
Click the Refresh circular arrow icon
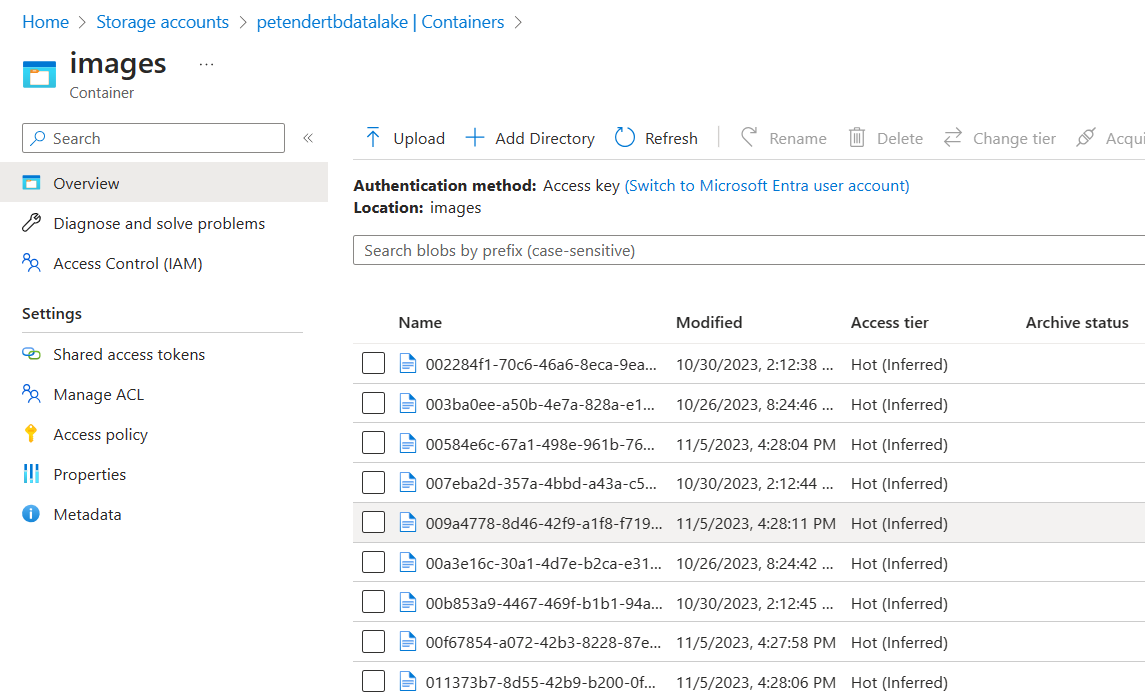(625, 137)
